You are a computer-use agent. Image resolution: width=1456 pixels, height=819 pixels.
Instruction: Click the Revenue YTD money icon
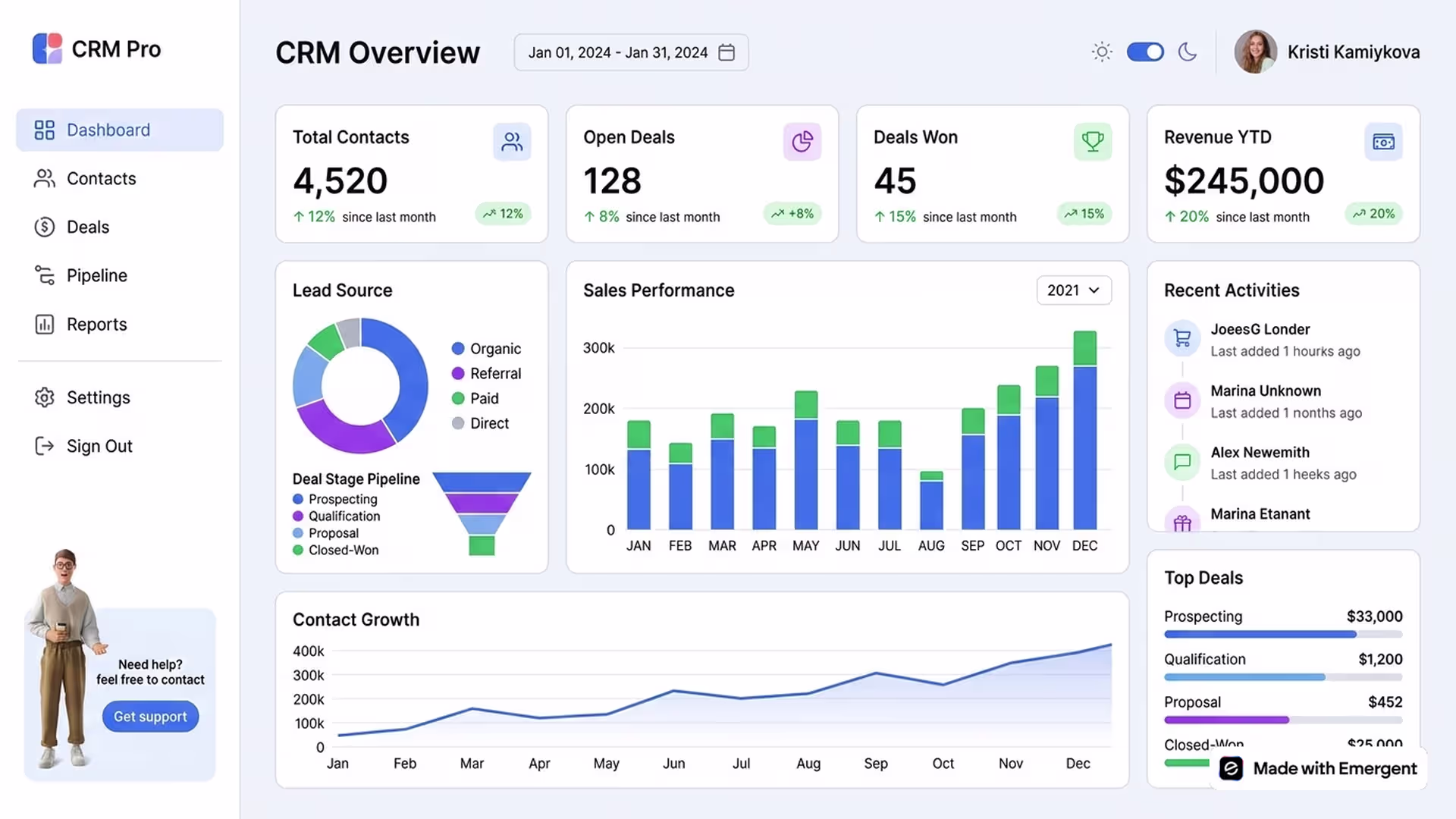click(x=1383, y=142)
